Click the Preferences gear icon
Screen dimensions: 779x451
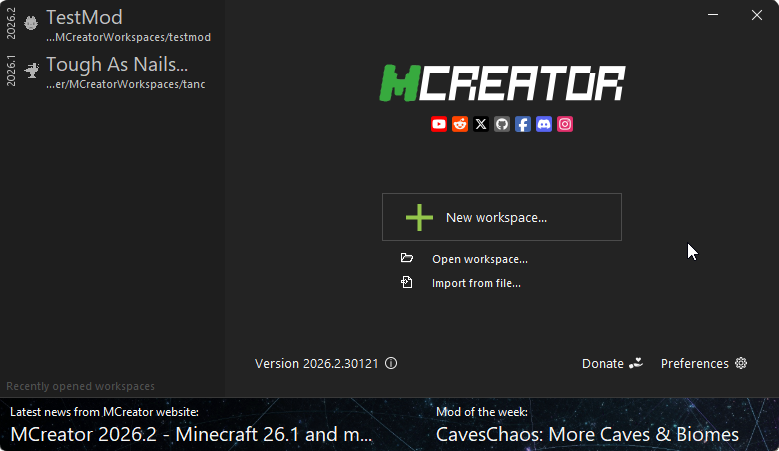[x=741, y=363]
